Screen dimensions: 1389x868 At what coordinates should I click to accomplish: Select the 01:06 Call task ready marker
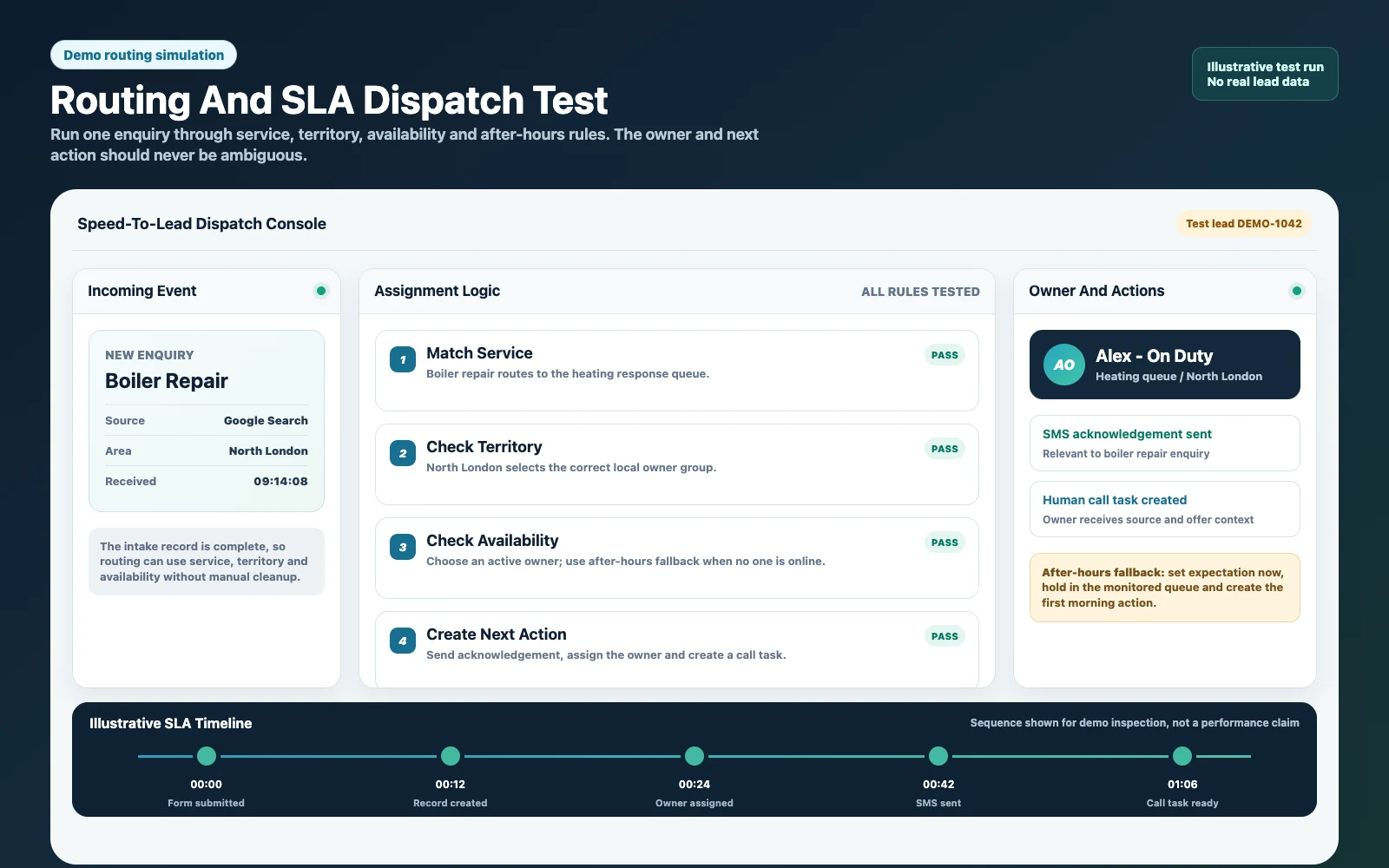[1182, 756]
